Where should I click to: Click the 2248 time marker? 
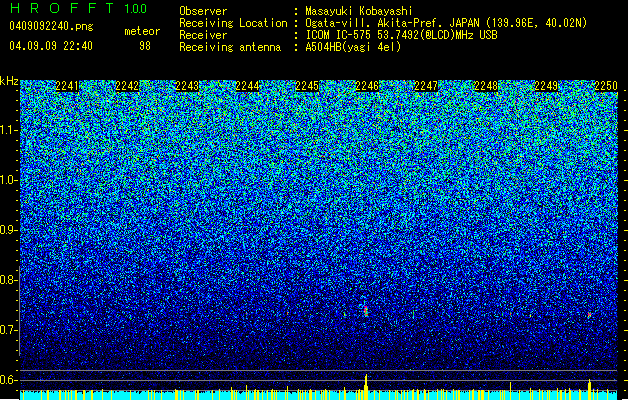[x=486, y=86]
